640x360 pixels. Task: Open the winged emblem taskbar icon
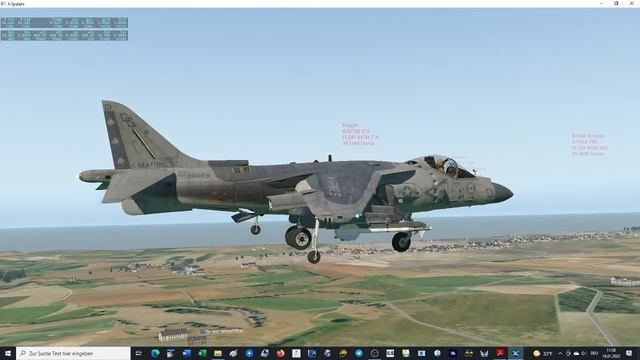click(484, 353)
